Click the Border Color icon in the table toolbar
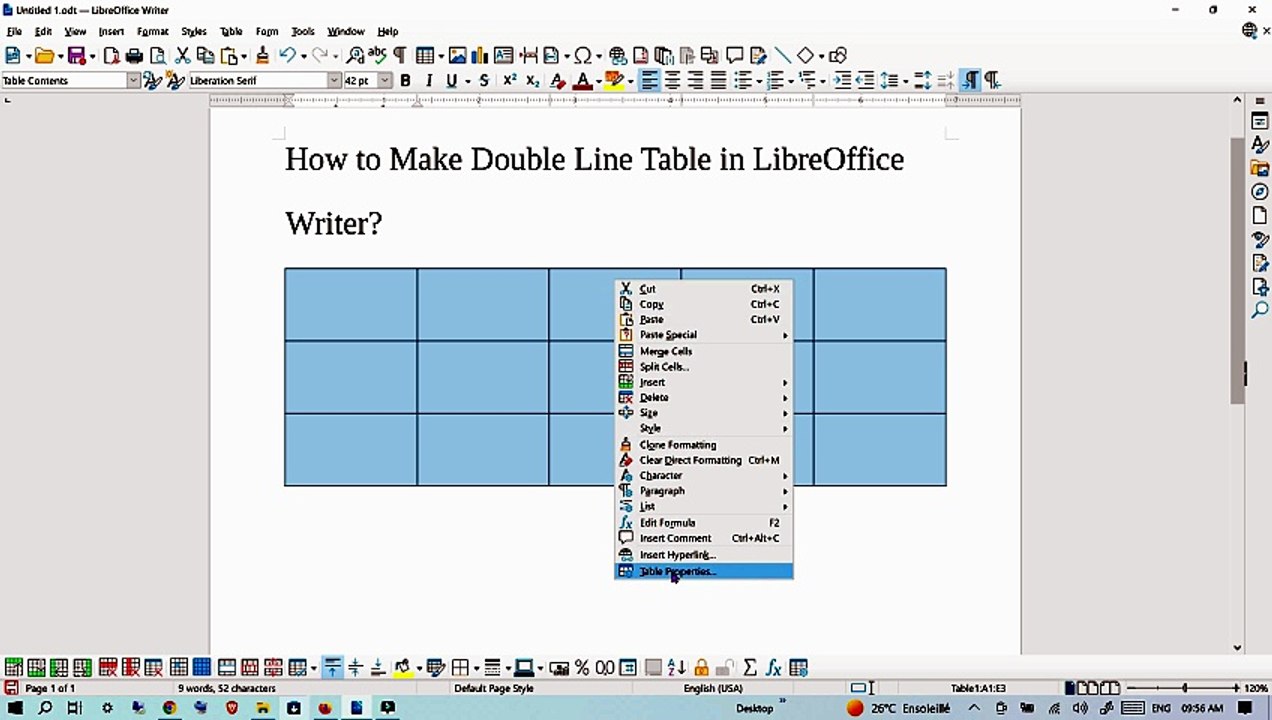 pos(523,668)
